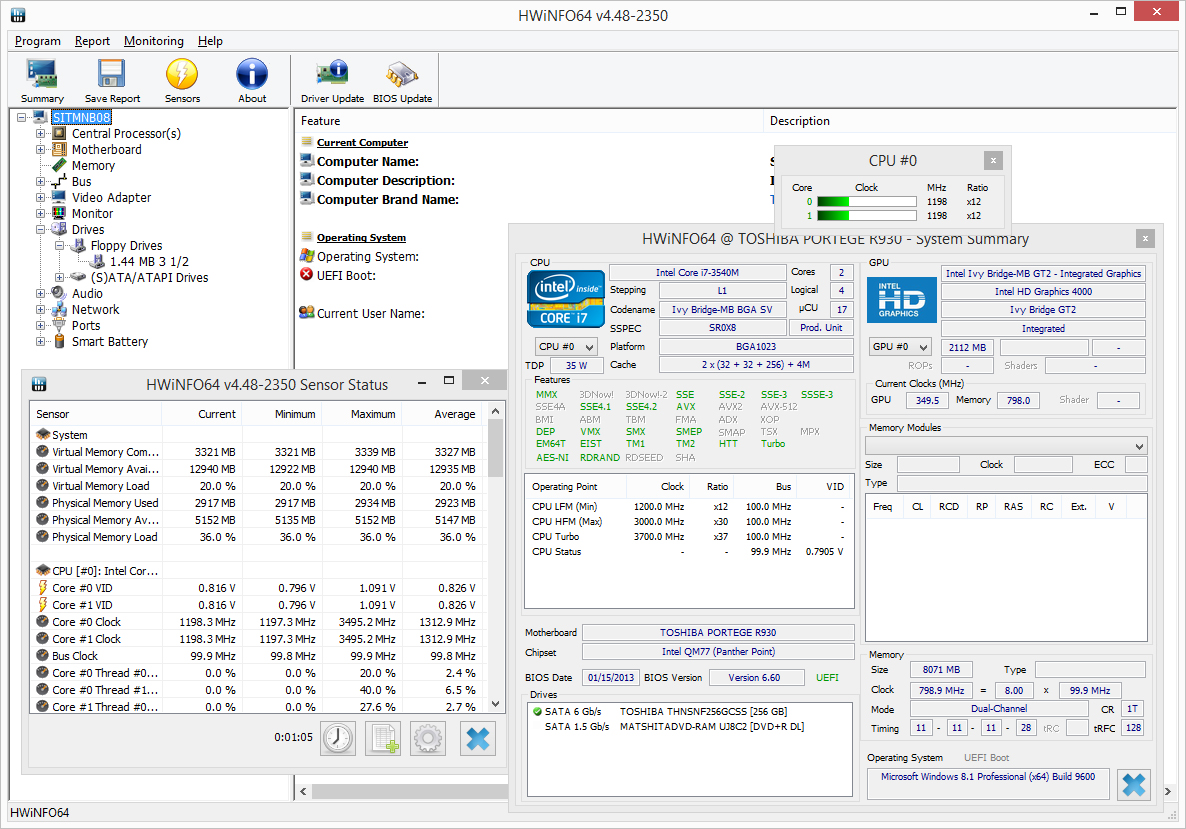Viewport: 1186px width, 829px height.
Task: Launch BIOS Update from toolbar
Action: pos(402,81)
